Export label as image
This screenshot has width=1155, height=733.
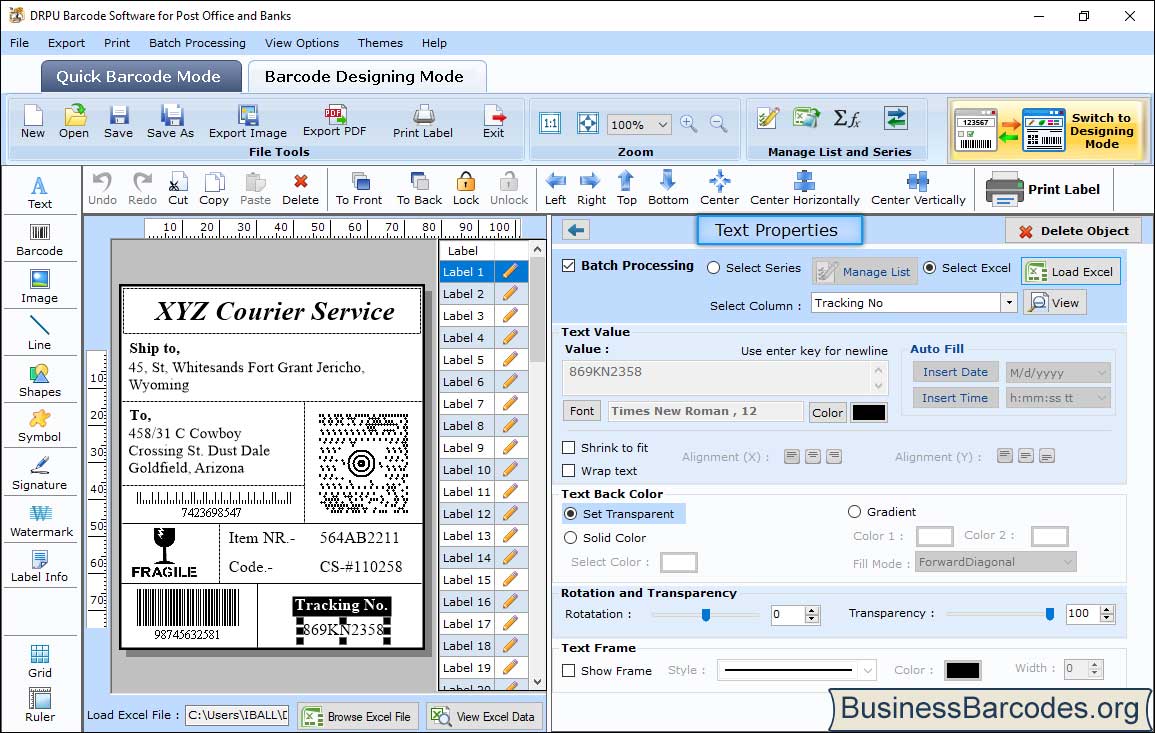click(x=248, y=122)
